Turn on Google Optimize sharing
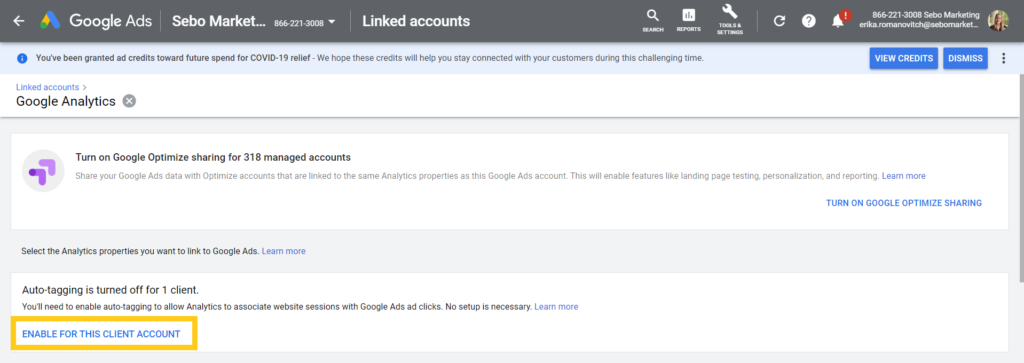 pos(904,203)
